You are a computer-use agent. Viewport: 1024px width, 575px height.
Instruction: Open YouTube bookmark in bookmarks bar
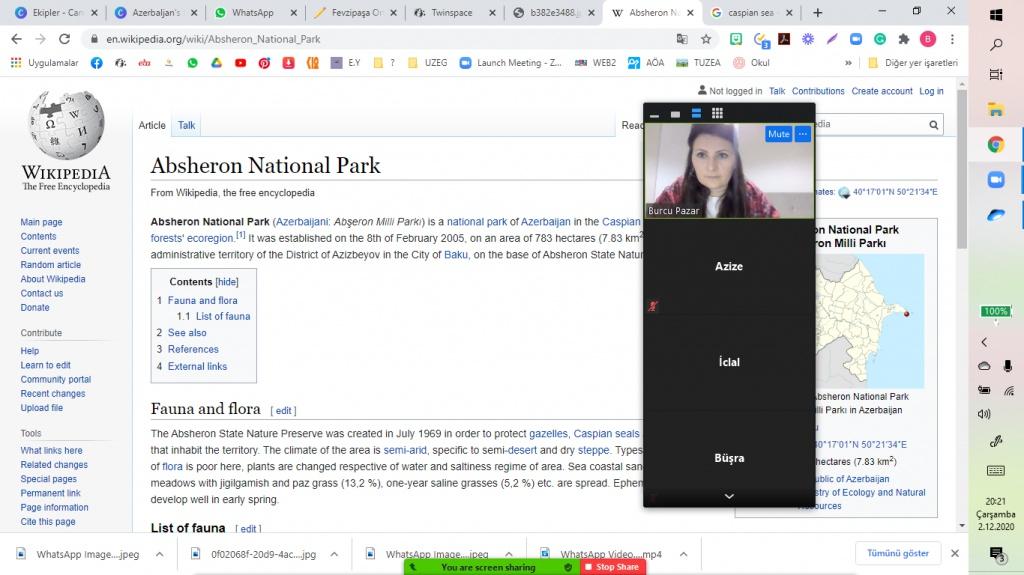pos(240,62)
